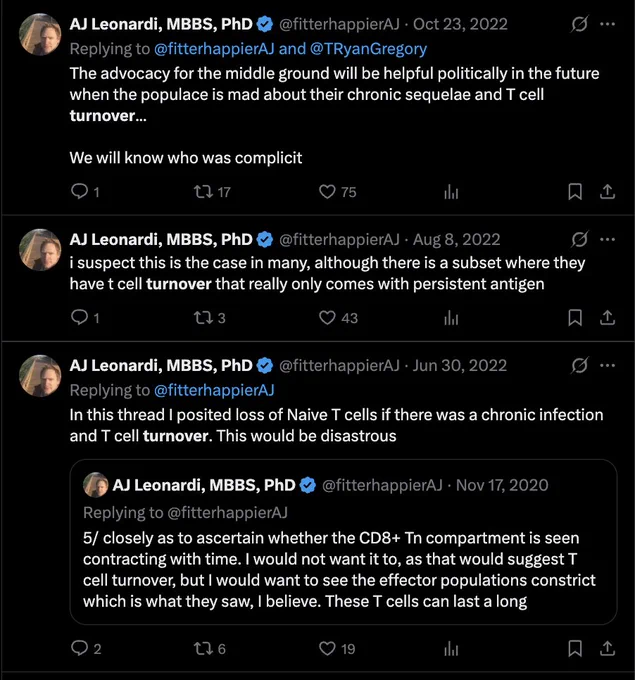Share the Jun 30, 2022 tweet

coord(607,648)
